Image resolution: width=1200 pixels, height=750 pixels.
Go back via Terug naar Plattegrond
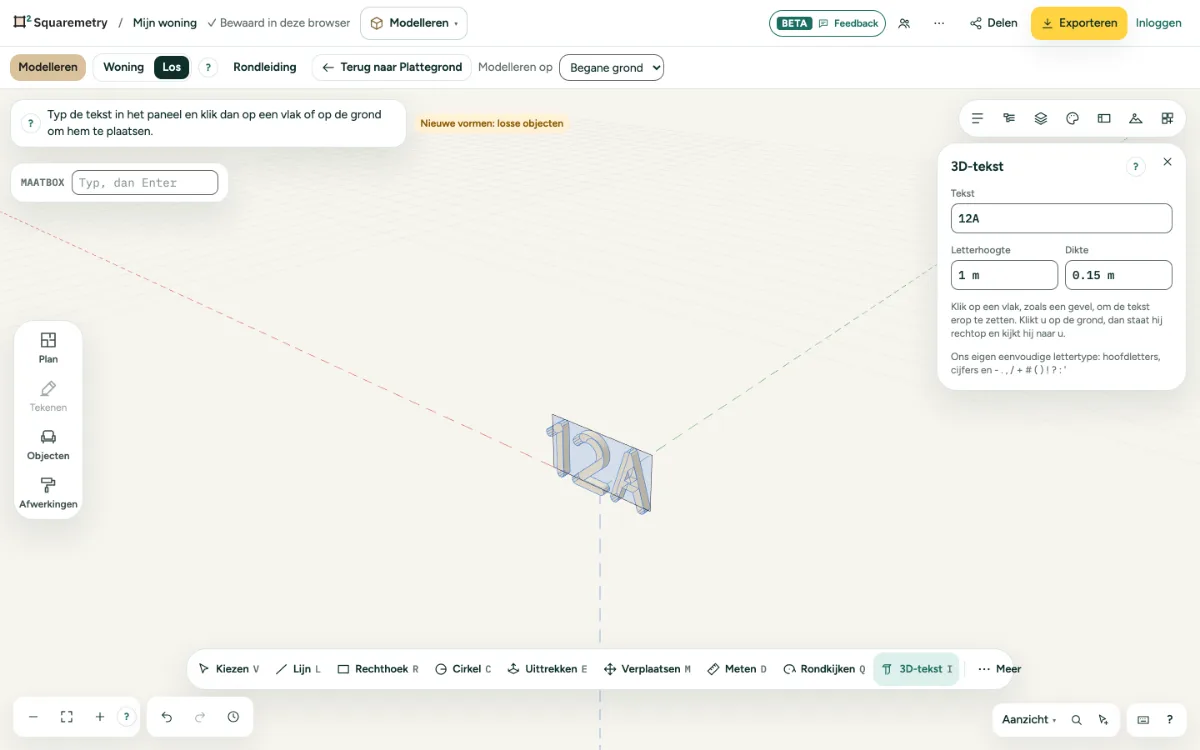[392, 67]
